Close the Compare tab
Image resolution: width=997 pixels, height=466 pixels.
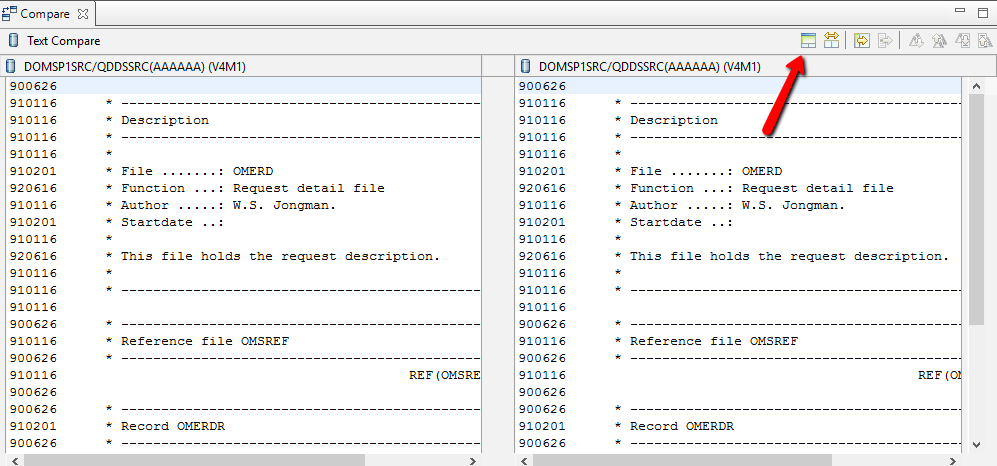click(83, 14)
